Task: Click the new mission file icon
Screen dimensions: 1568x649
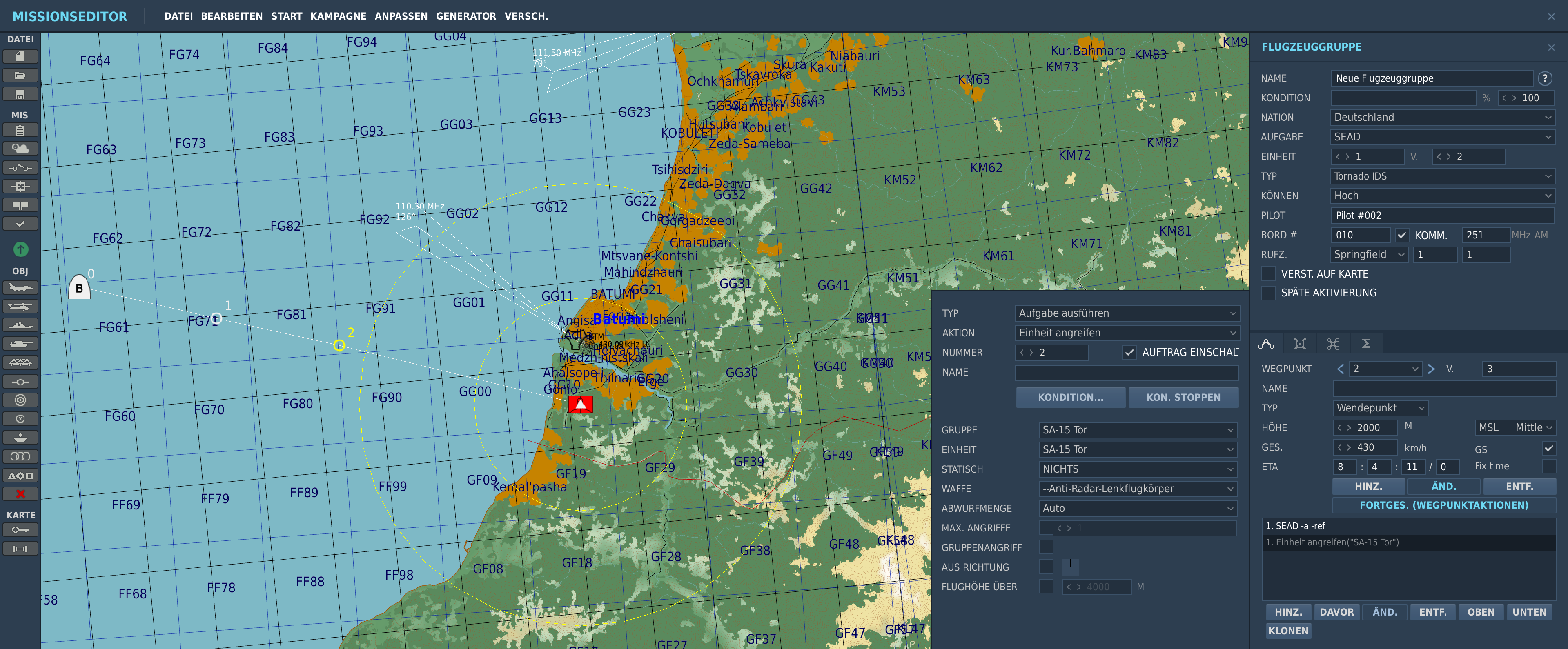Action: pyautogui.click(x=20, y=57)
